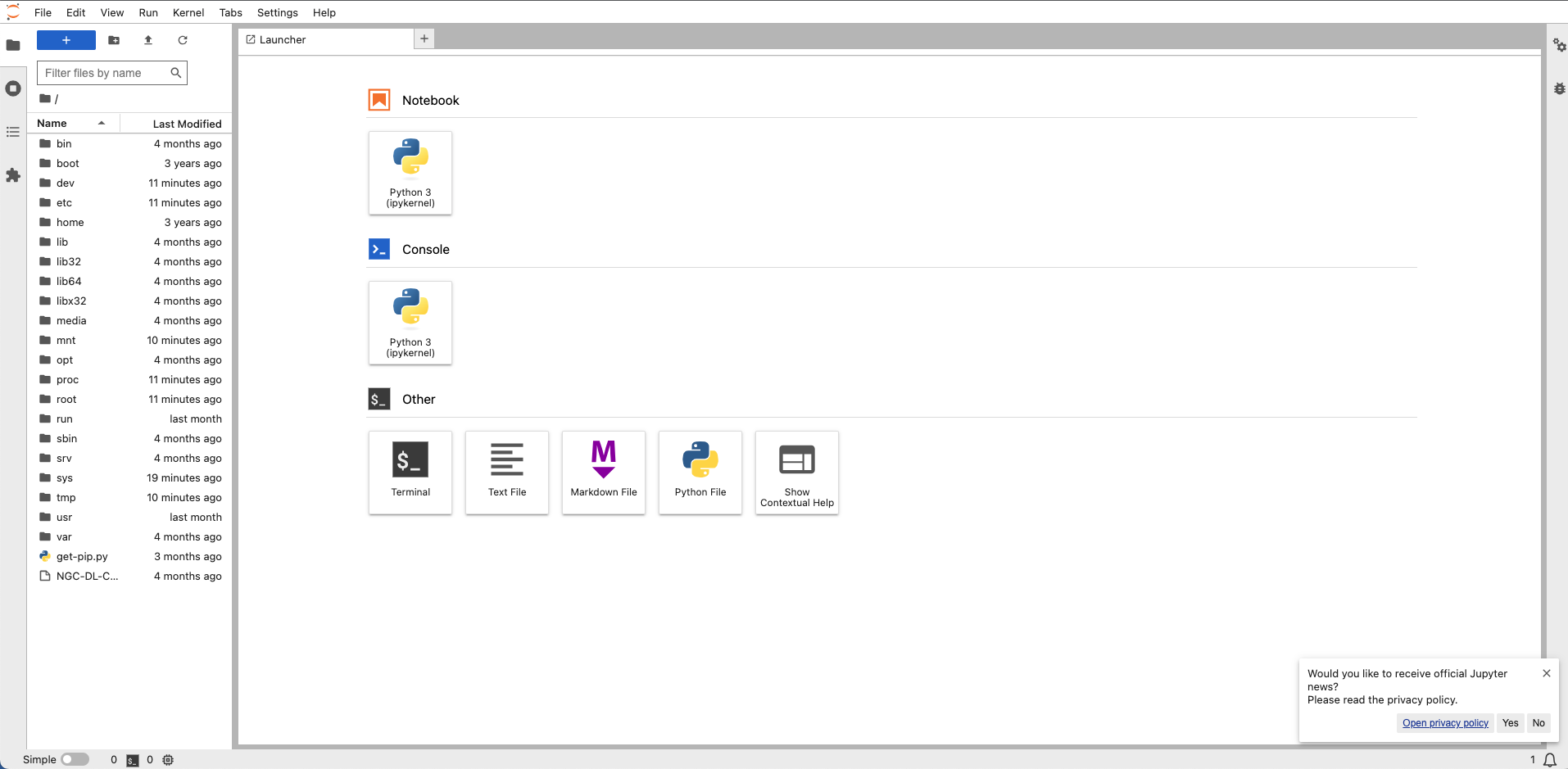Open the Table of Contents sidebar icon
Image resolution: width=1568 pixels, height=769 pixels.
pos(13,132)
